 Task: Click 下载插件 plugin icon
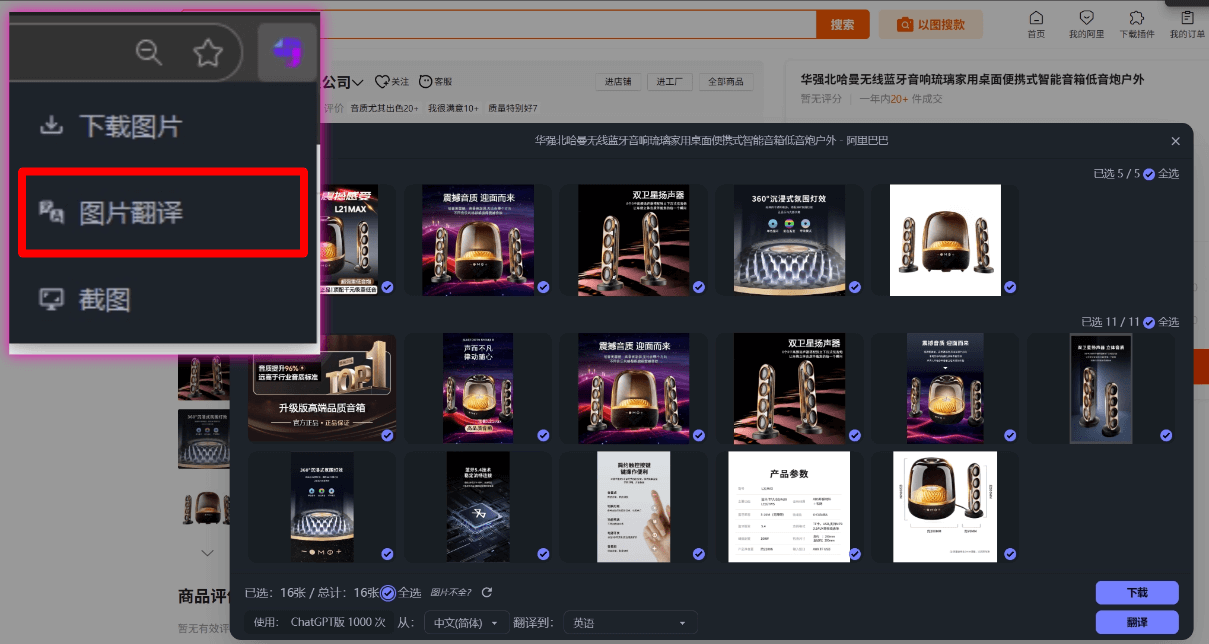coord(1136,25)
